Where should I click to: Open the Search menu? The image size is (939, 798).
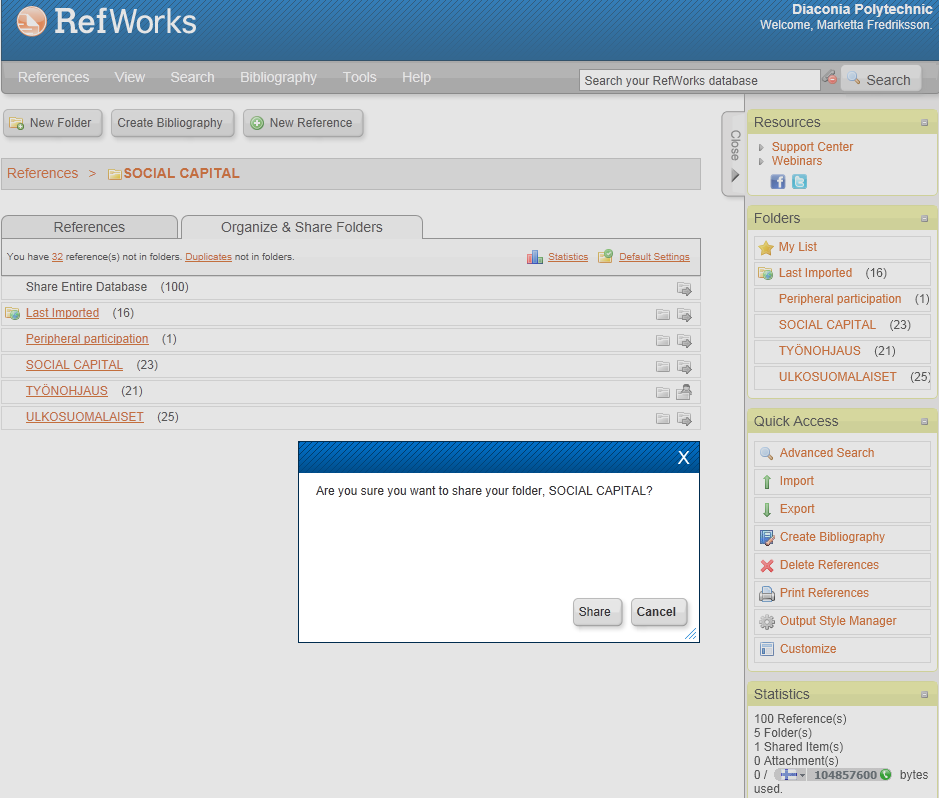pos(192,77)
